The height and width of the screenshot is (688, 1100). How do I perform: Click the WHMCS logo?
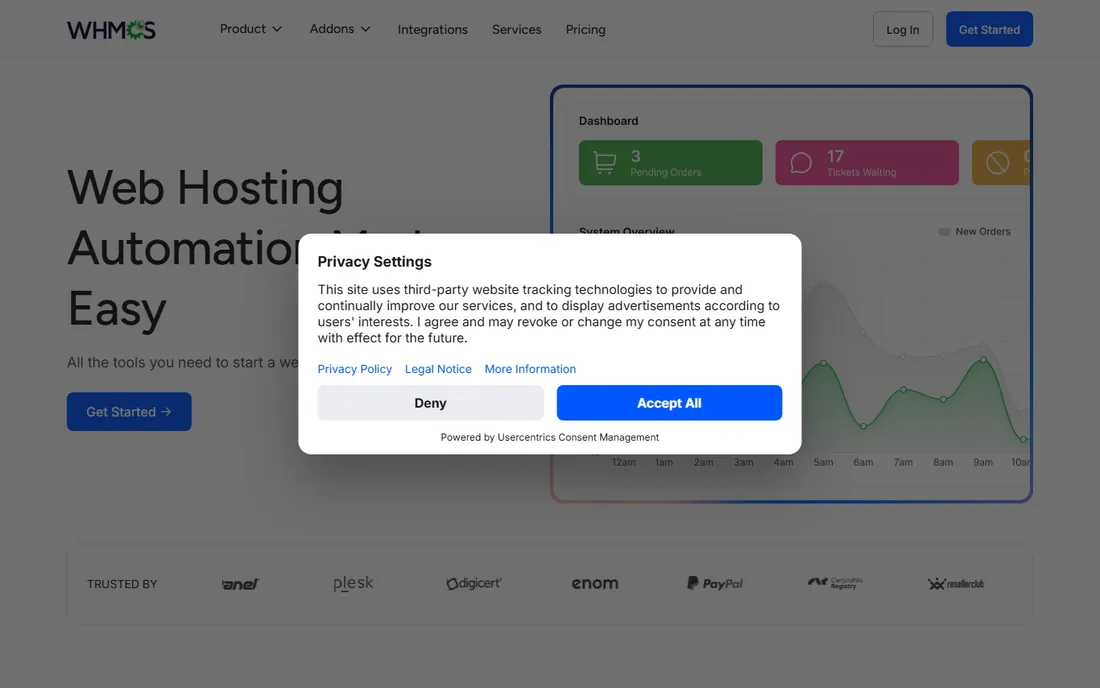pyautogui.click(x=111, y=29)
